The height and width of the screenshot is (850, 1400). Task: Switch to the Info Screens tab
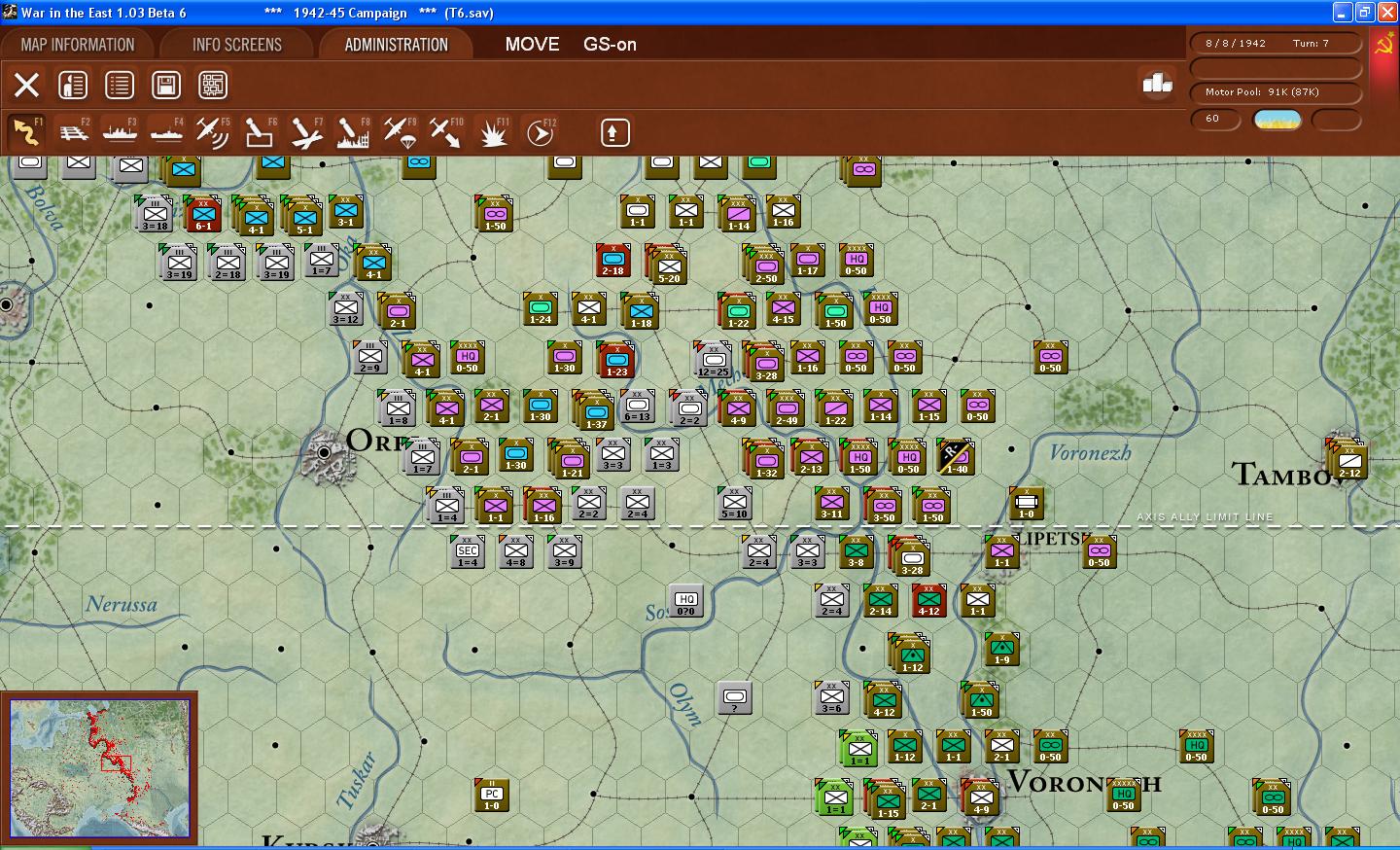pos(237,45)
